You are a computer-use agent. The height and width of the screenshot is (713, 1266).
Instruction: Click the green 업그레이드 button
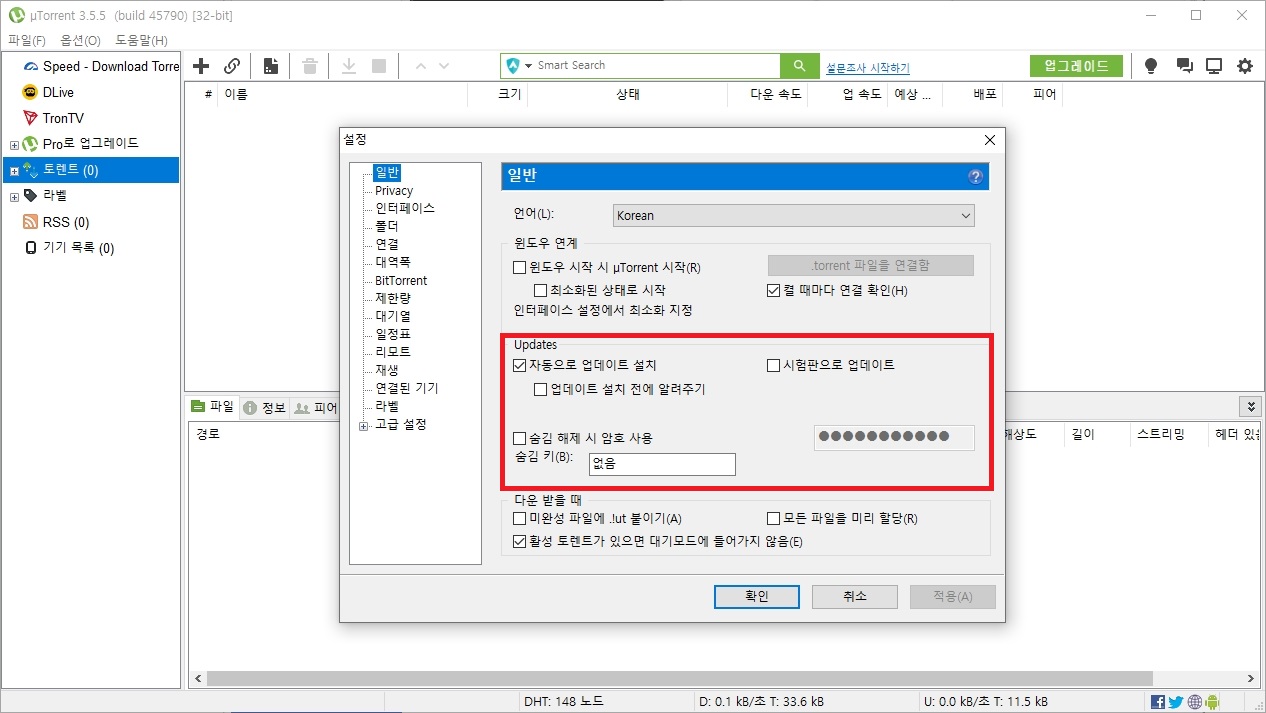pos(1076,66)
